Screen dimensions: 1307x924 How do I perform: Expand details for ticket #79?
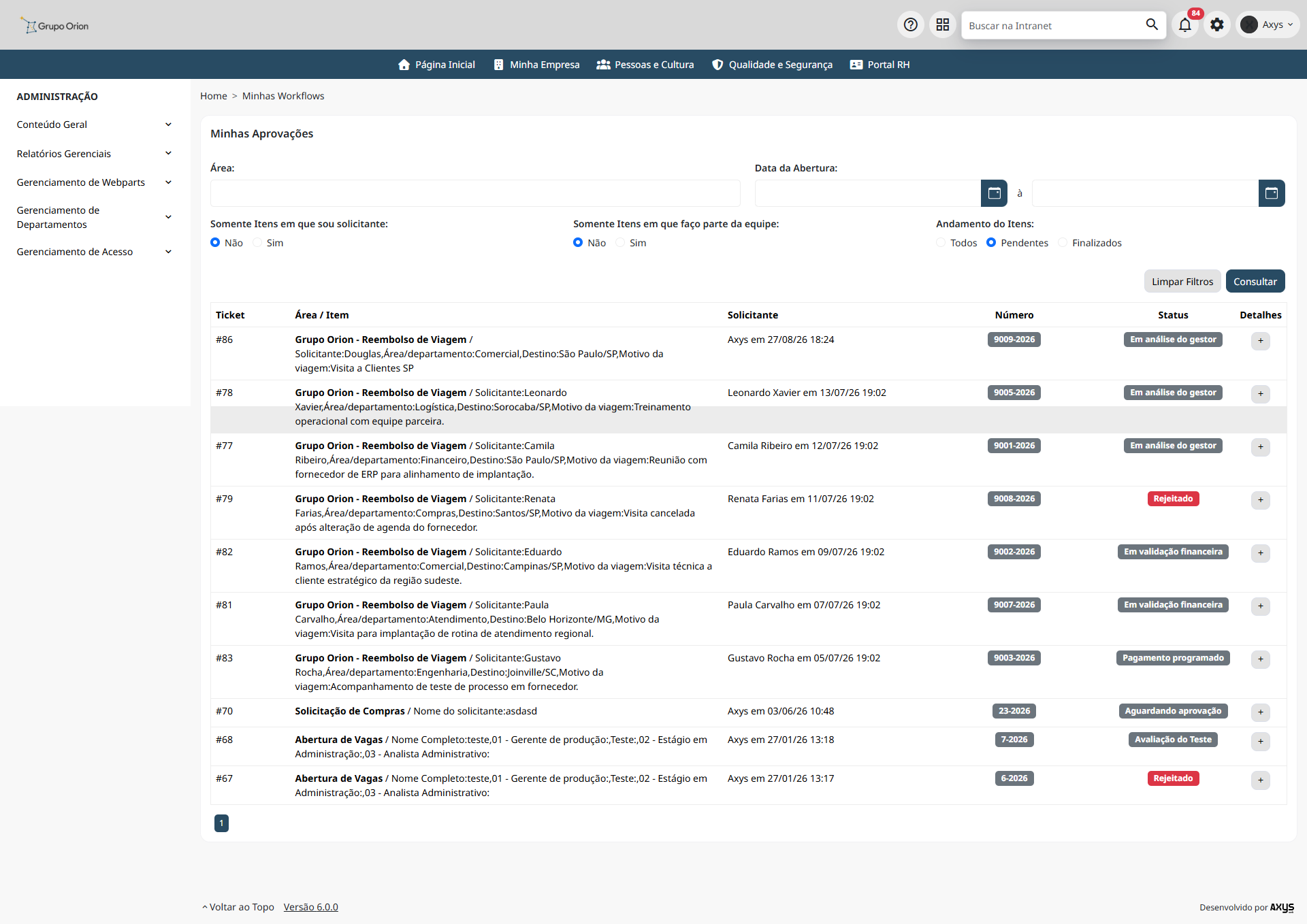[x=1261, y=500]
